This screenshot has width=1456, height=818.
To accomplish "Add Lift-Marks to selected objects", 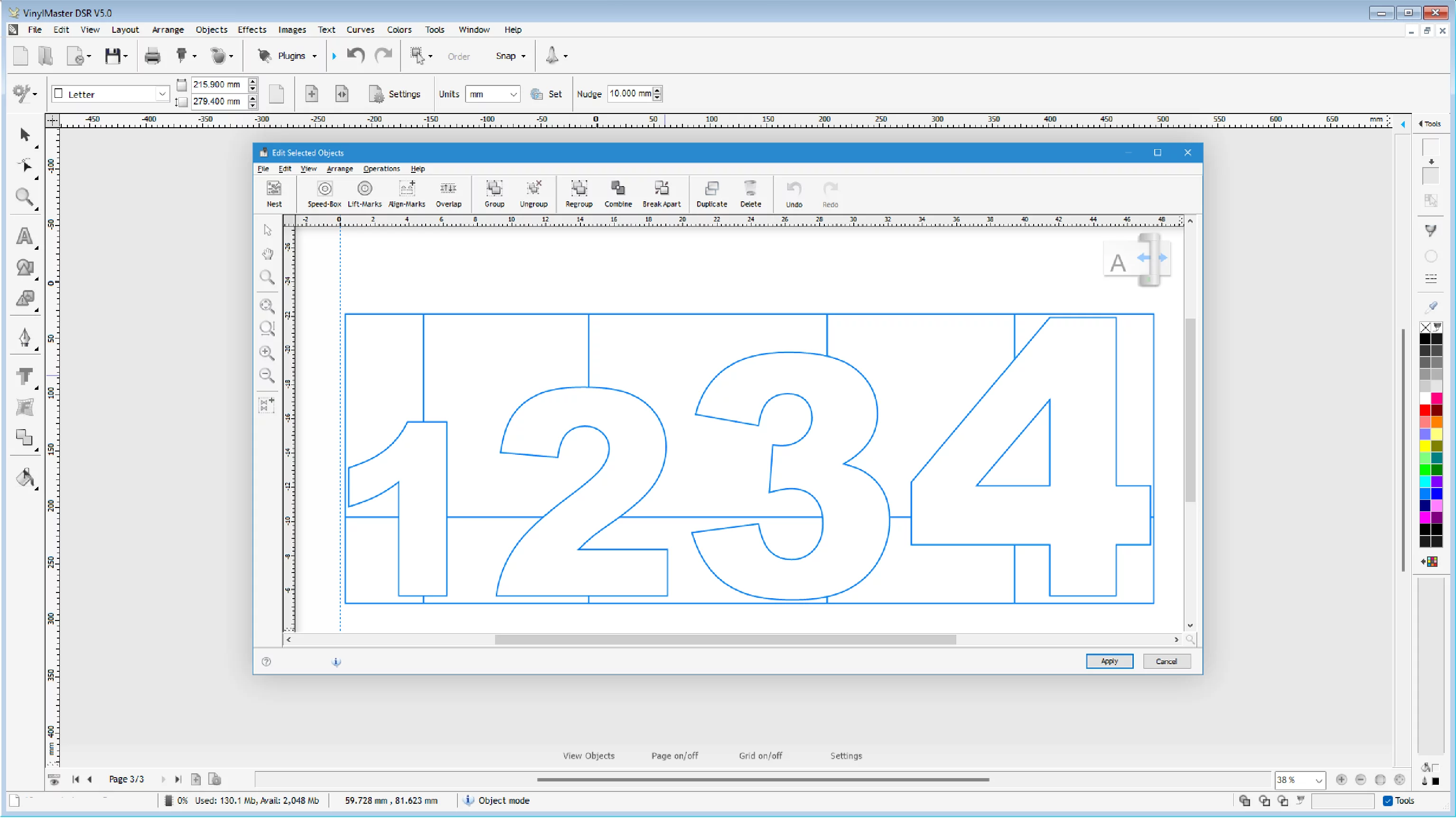I will coord(364,194).
